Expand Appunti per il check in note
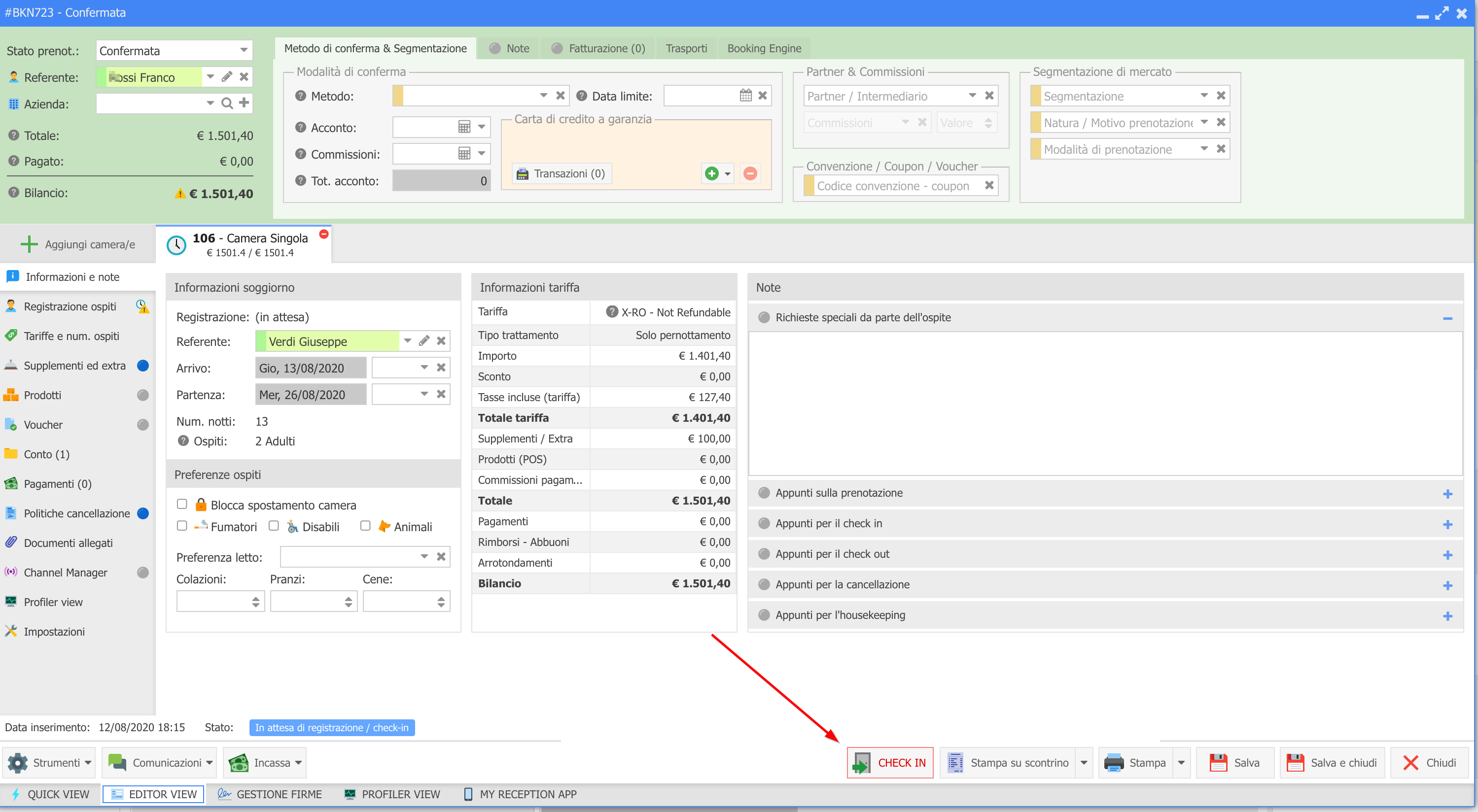Viewport: 1478px width, 812px height. coord(1447,524)
